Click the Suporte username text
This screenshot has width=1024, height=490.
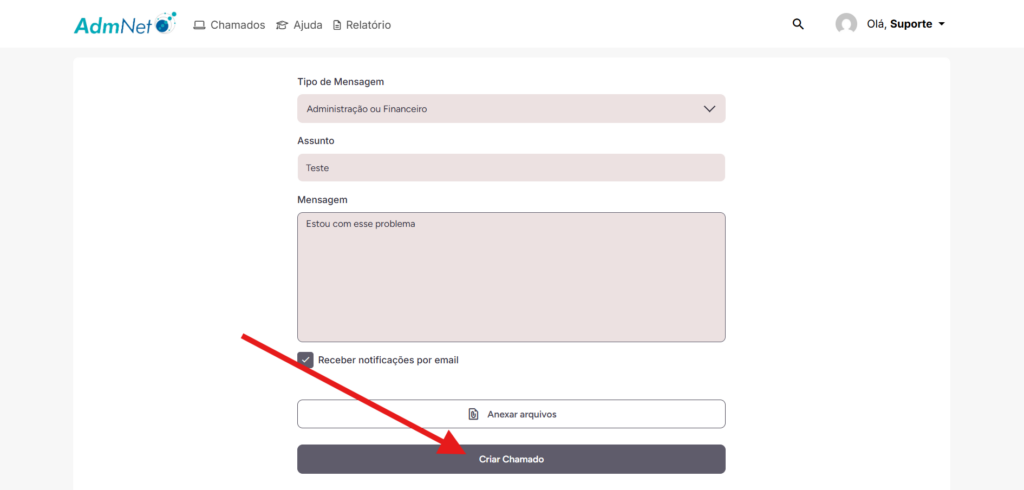910,24
